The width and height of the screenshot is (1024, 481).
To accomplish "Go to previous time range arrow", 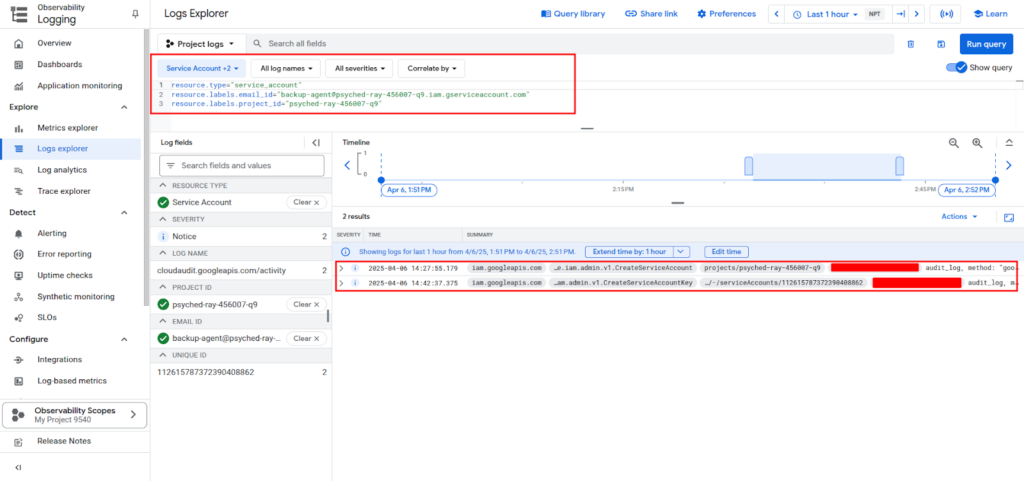I will pyautogui.click(x=776, y=14).
